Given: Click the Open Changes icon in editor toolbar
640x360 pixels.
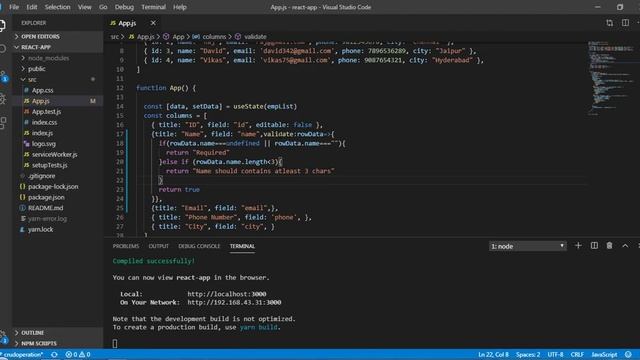Looking at the screenshot, I should click(x=609, y=23).
